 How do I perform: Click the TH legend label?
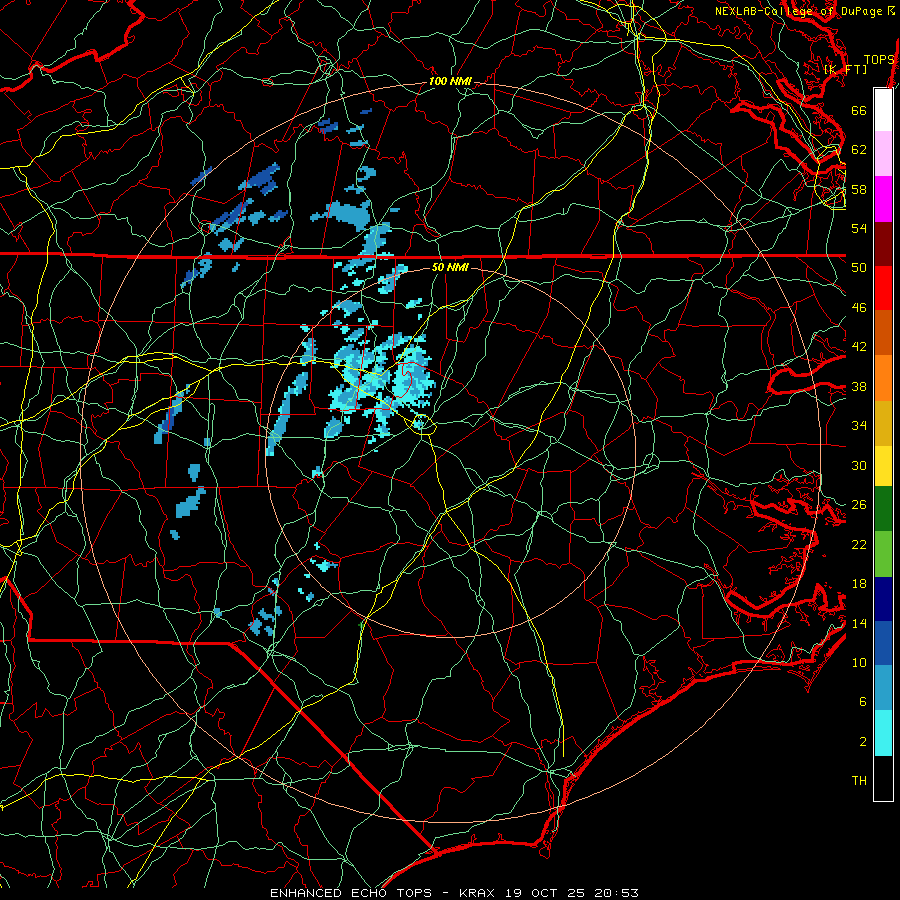pyautogui.click(x=859, y=781)
